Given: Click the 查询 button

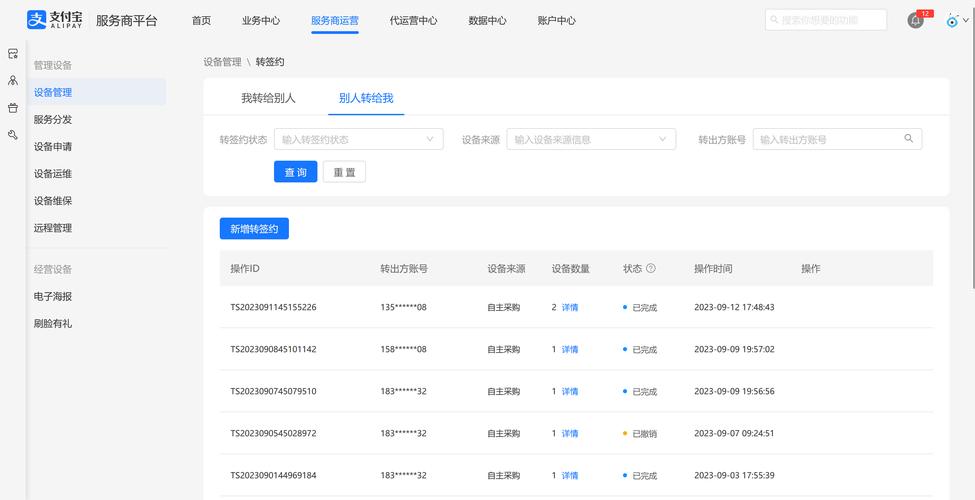Looking at the screenshot, I should (x=296, y=172).
